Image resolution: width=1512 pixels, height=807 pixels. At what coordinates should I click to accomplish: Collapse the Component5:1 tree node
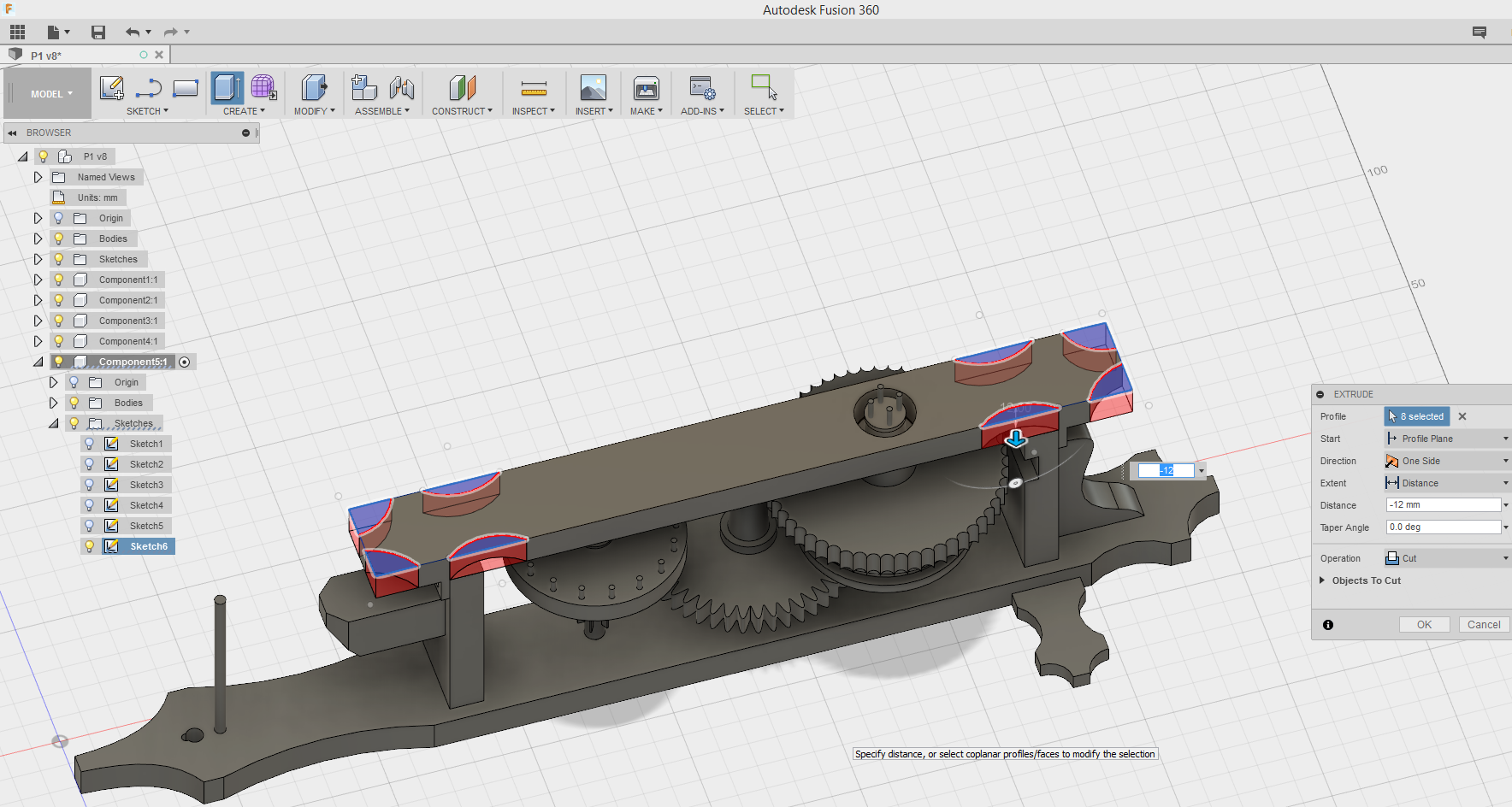[x=38, y=362]
